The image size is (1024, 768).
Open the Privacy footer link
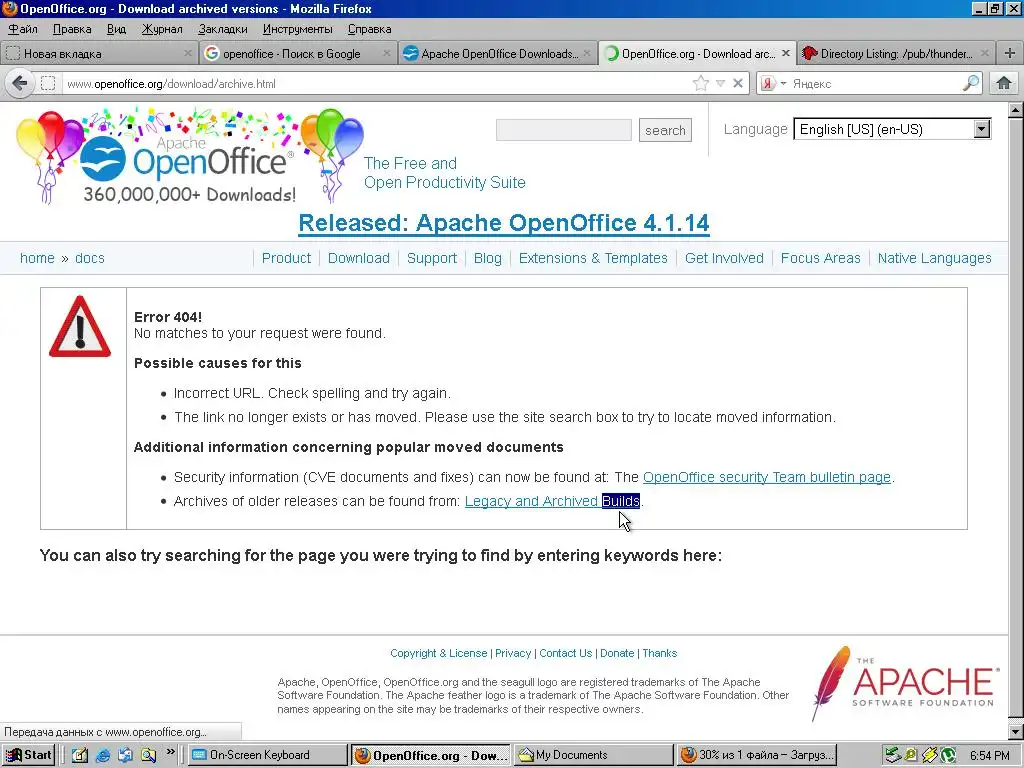pyautogui.click(x=513, y=653)
